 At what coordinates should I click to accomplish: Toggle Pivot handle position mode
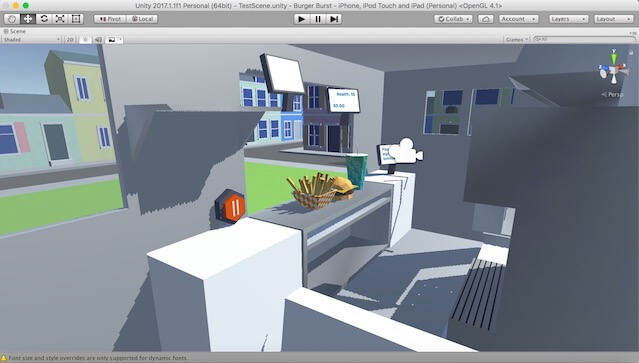click(x=110, y=19)
